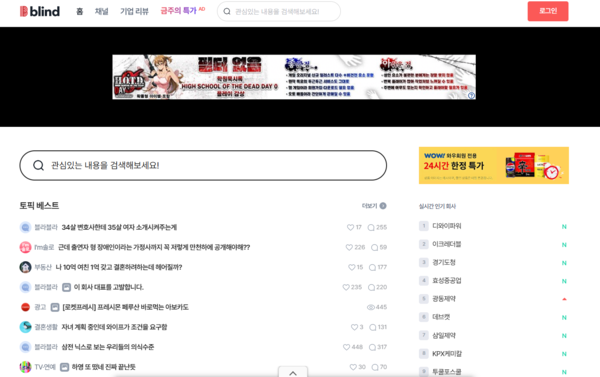Open the 기업 리뷰 menu item
Viewport: 600px width, 377px height.
134,11
